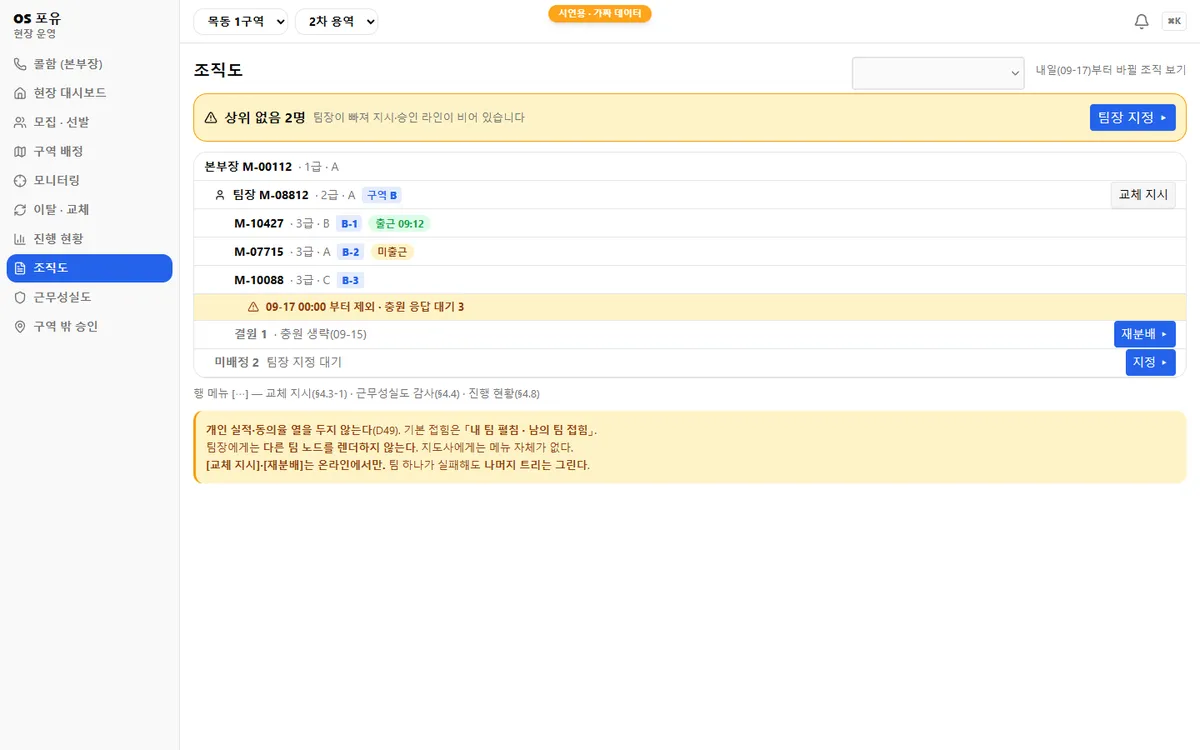Select member M-07715
The height and width of the screenshot is (750, 1200).
pyautogui.click(x=690, y=251)
